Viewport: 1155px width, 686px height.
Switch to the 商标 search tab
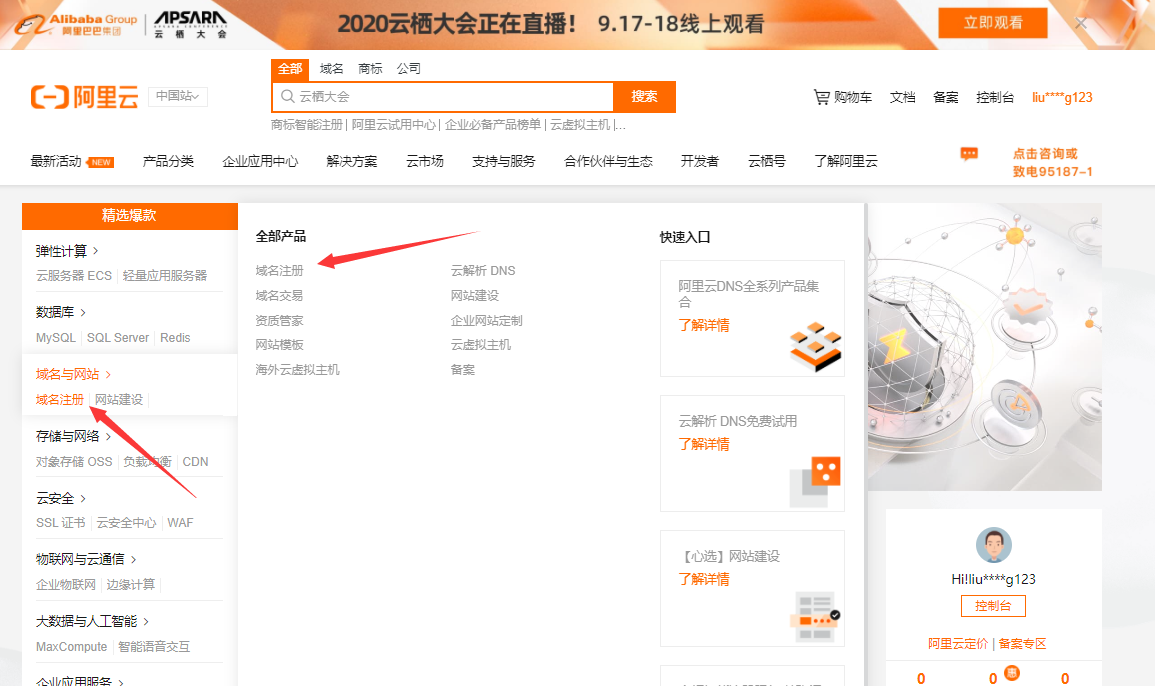click(x=369, y=70)
